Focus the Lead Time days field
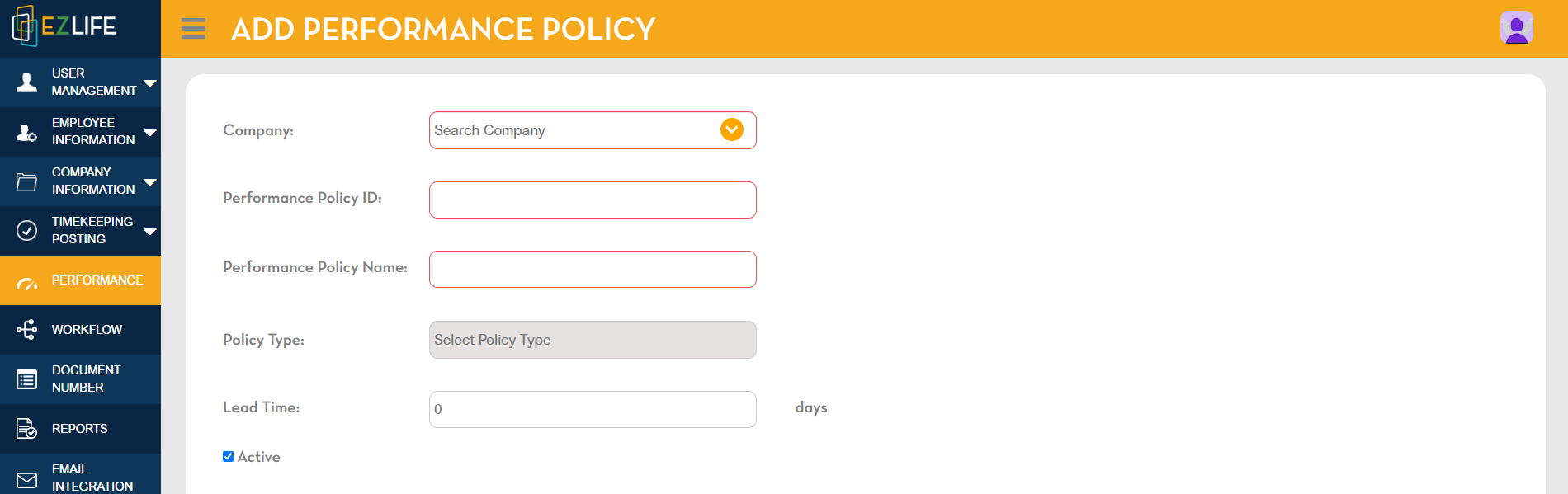Viewport: 1568px width, 494px height. coord(593,409)
